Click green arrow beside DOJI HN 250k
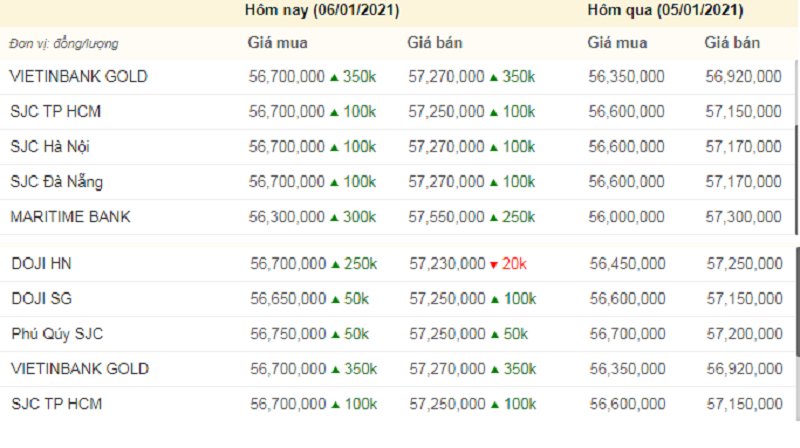This screenshot has height=448, width=800. (335, 265)
